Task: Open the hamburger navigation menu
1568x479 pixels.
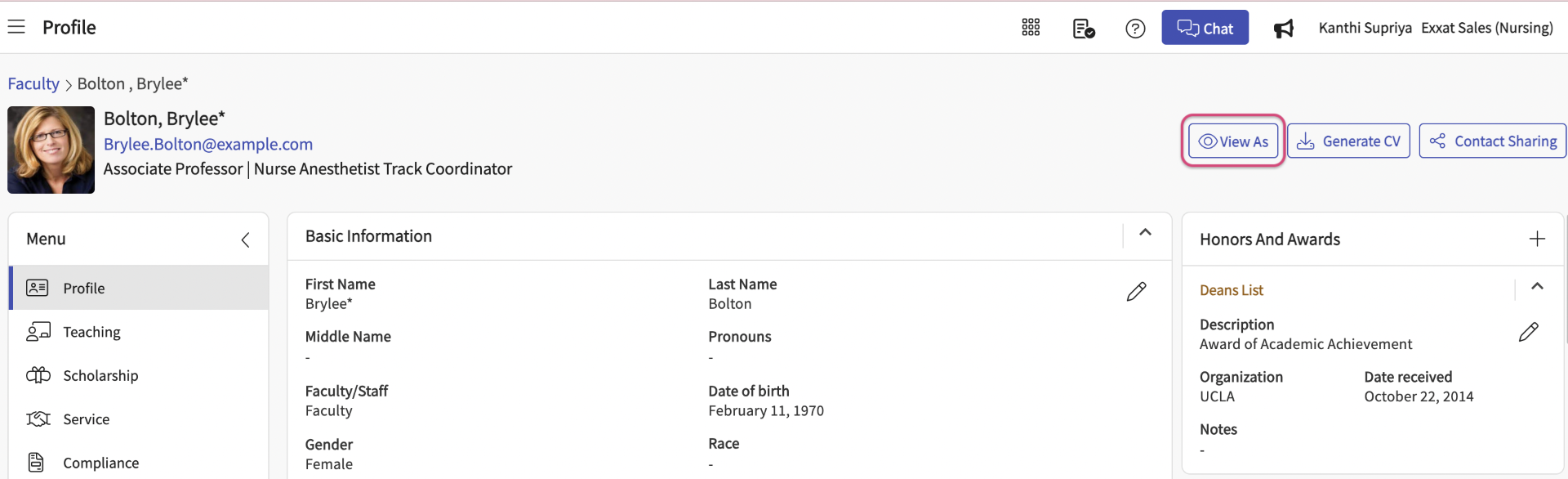Action: coord(16,27)
